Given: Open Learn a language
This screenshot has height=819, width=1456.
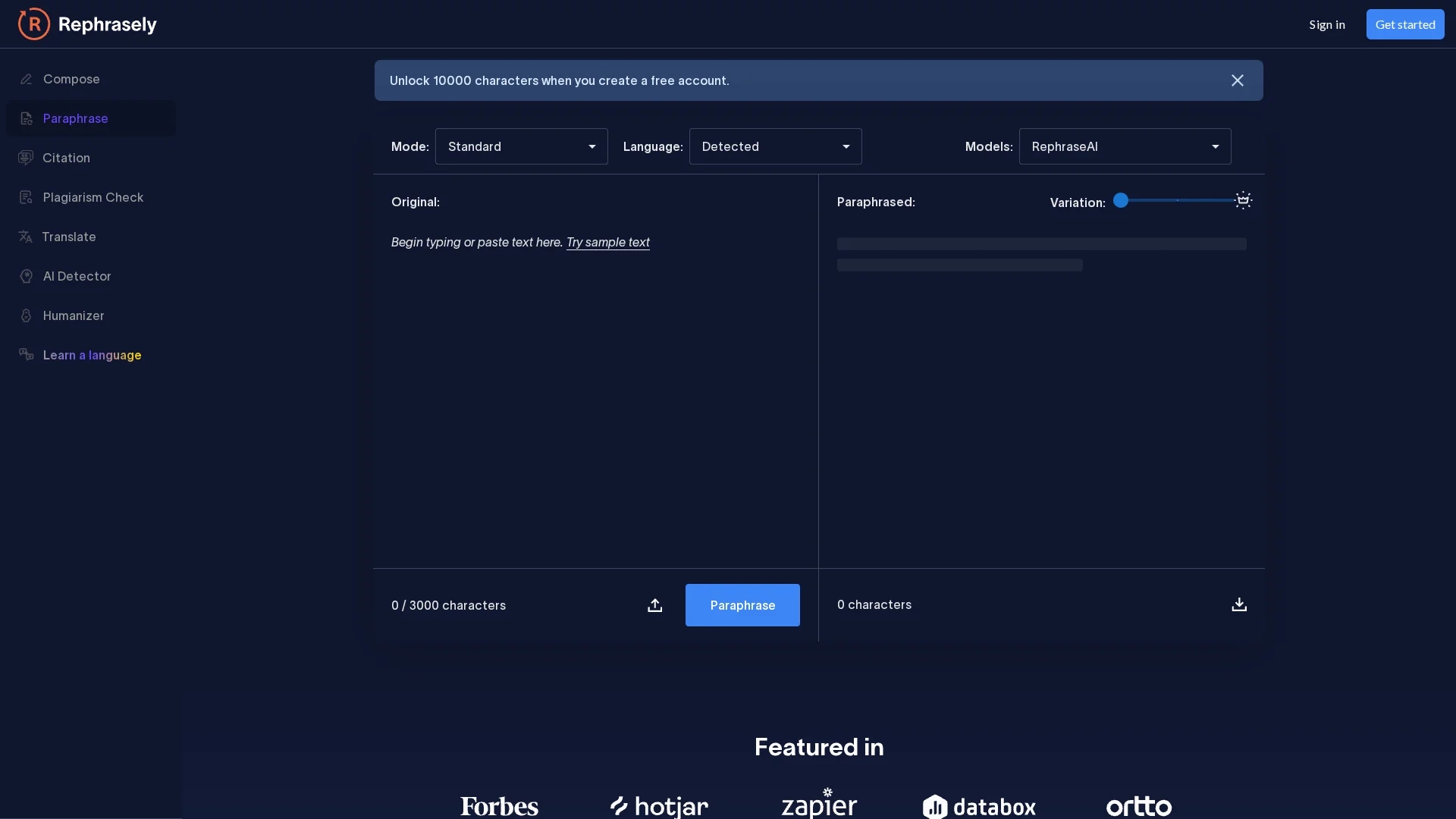Looking at the screenshot, I should pos(91,355).
